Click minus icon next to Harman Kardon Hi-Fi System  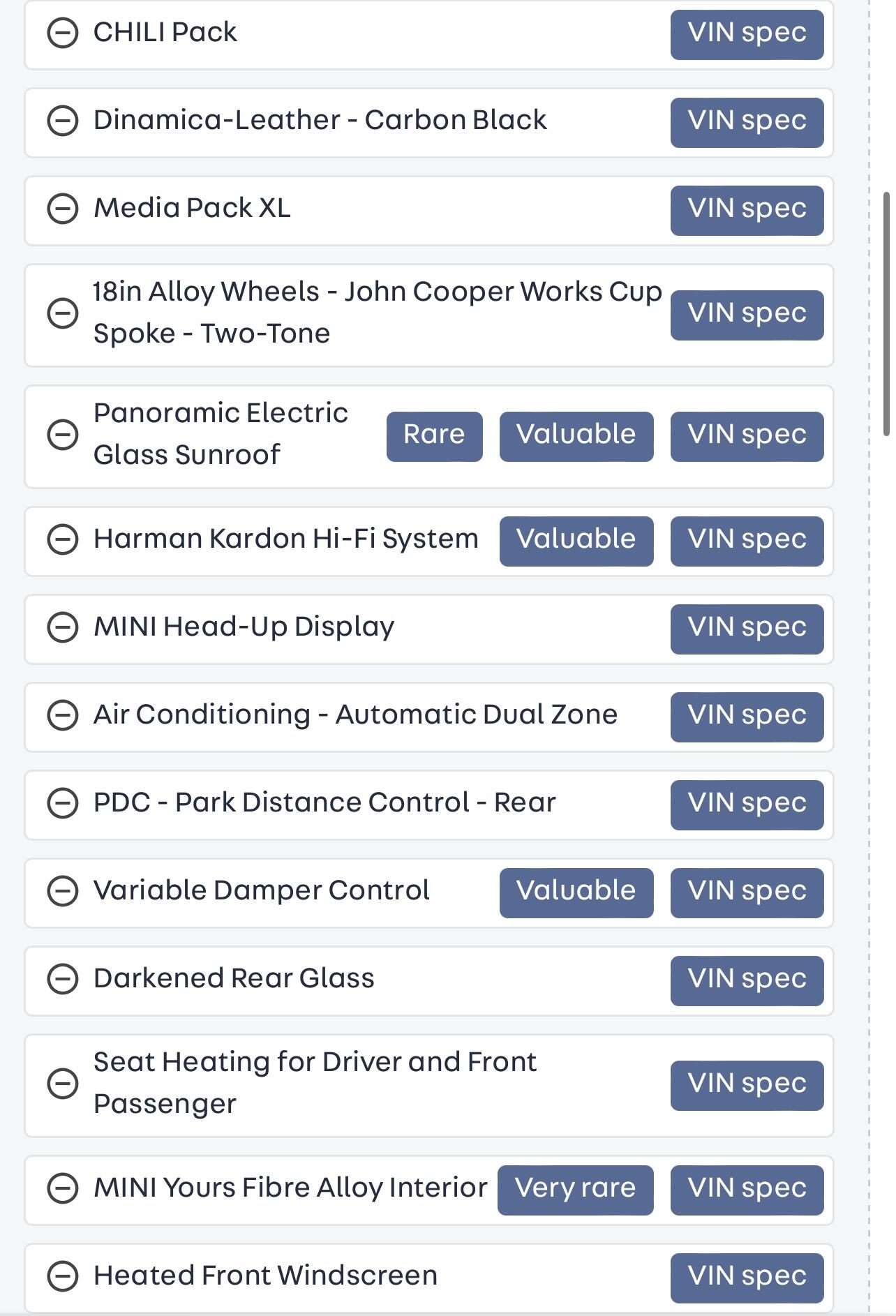click(62, 539)
